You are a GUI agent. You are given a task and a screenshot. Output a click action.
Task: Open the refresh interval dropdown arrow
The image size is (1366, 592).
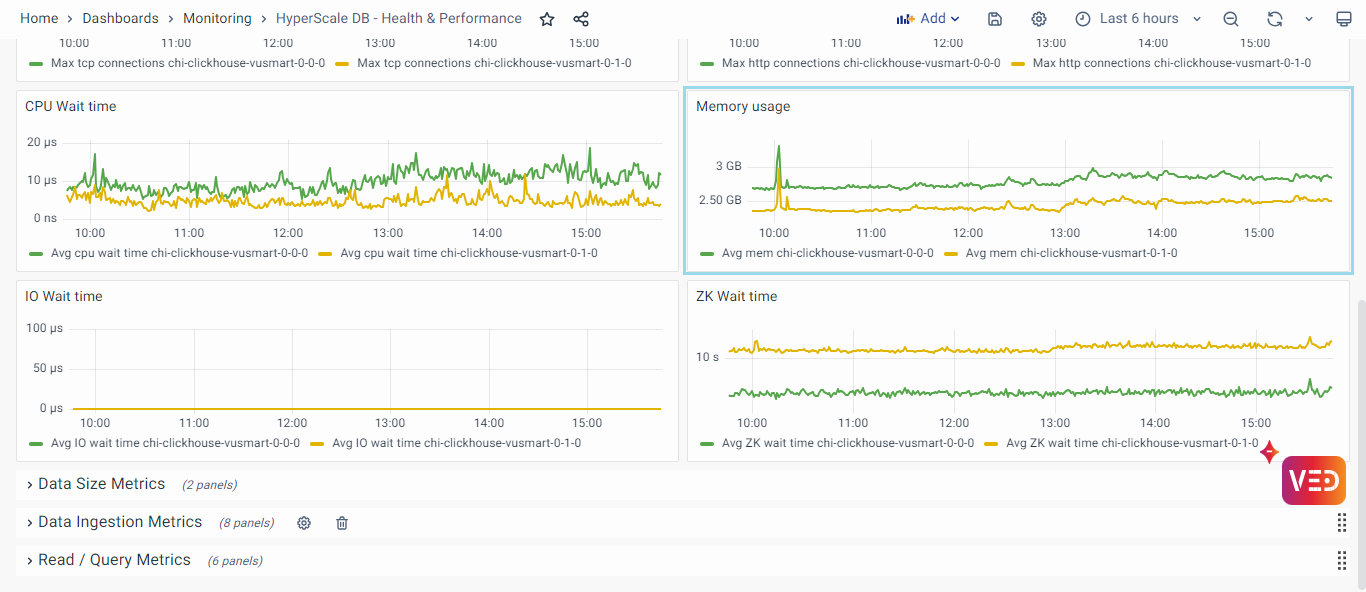coord(1309,19)
